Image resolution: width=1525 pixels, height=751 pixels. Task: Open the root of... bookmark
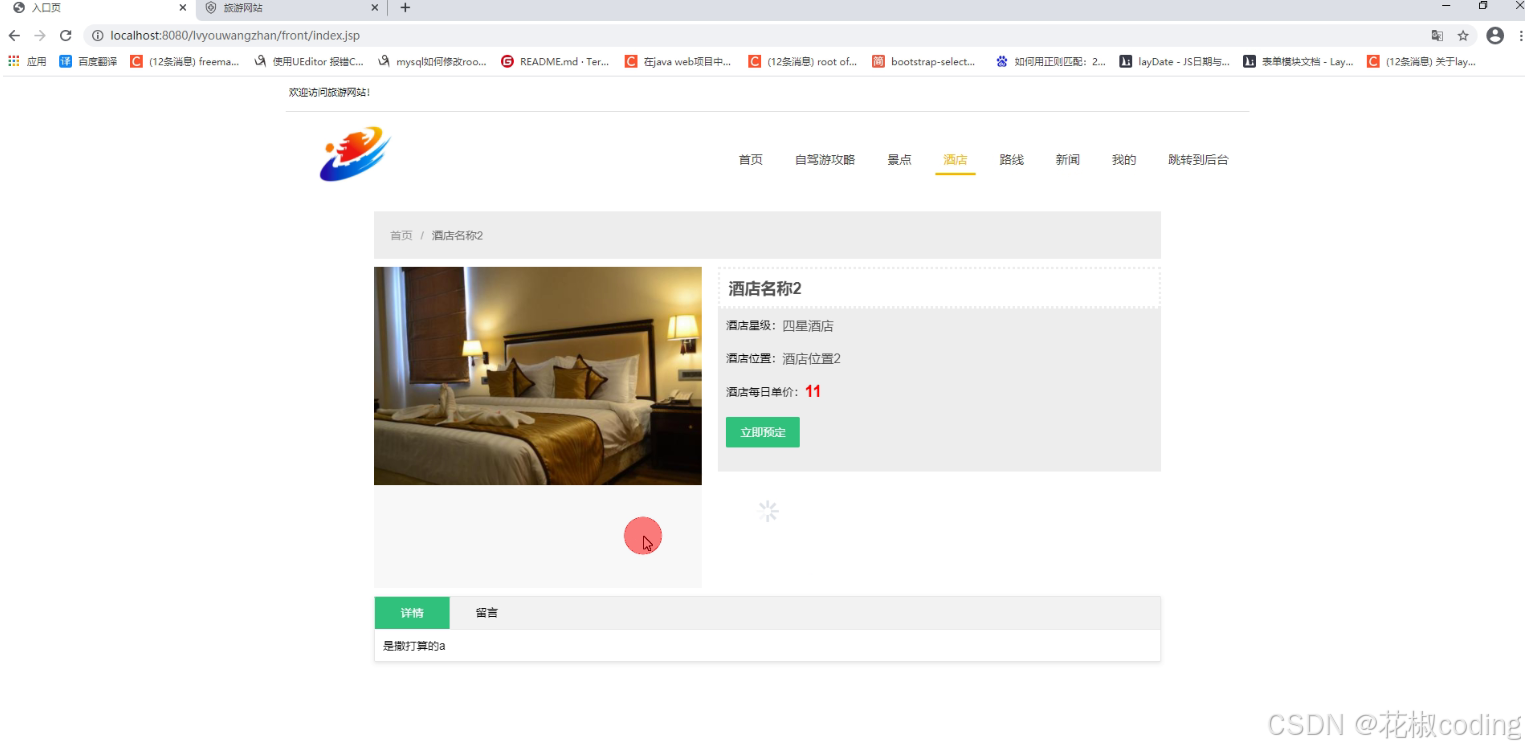coord(803,61)
